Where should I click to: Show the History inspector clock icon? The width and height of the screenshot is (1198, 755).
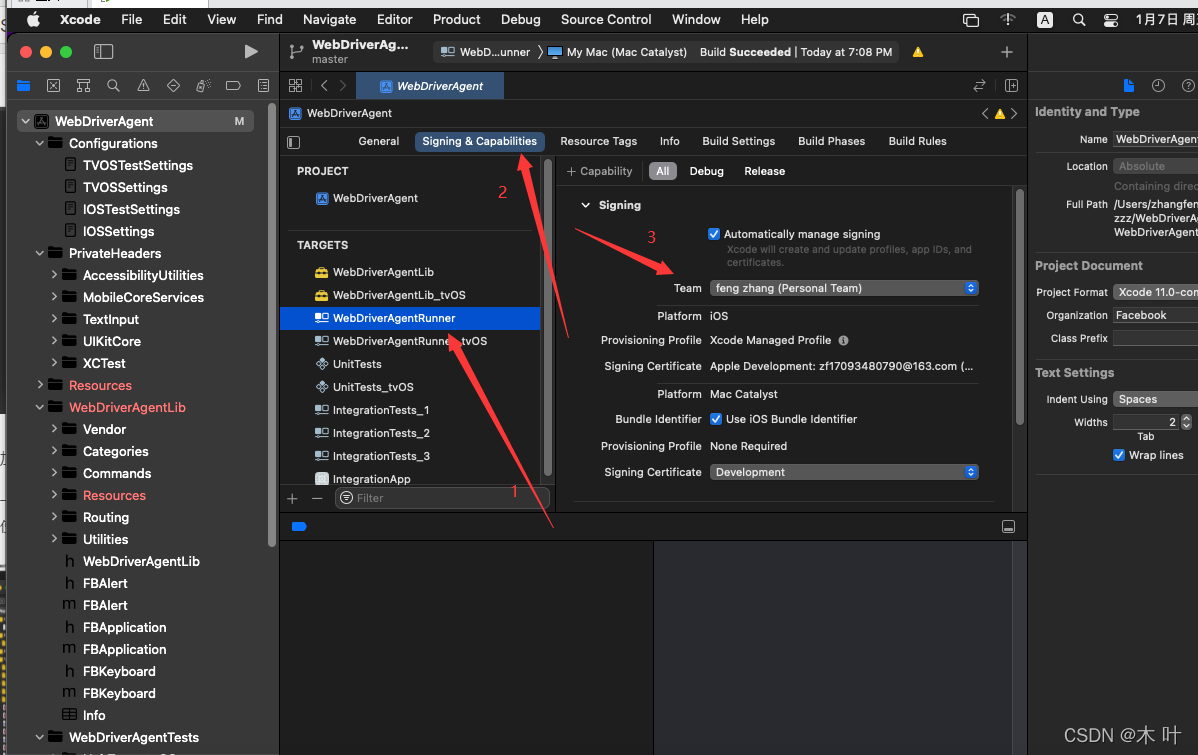(x=1158, y=86)
